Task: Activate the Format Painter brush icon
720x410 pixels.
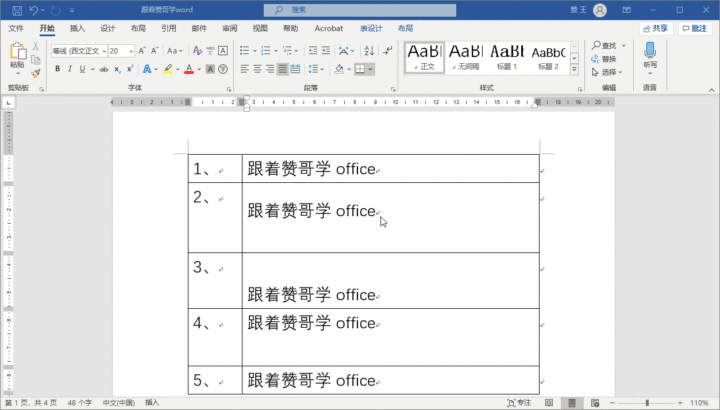Action: click(x=35, y=73)
